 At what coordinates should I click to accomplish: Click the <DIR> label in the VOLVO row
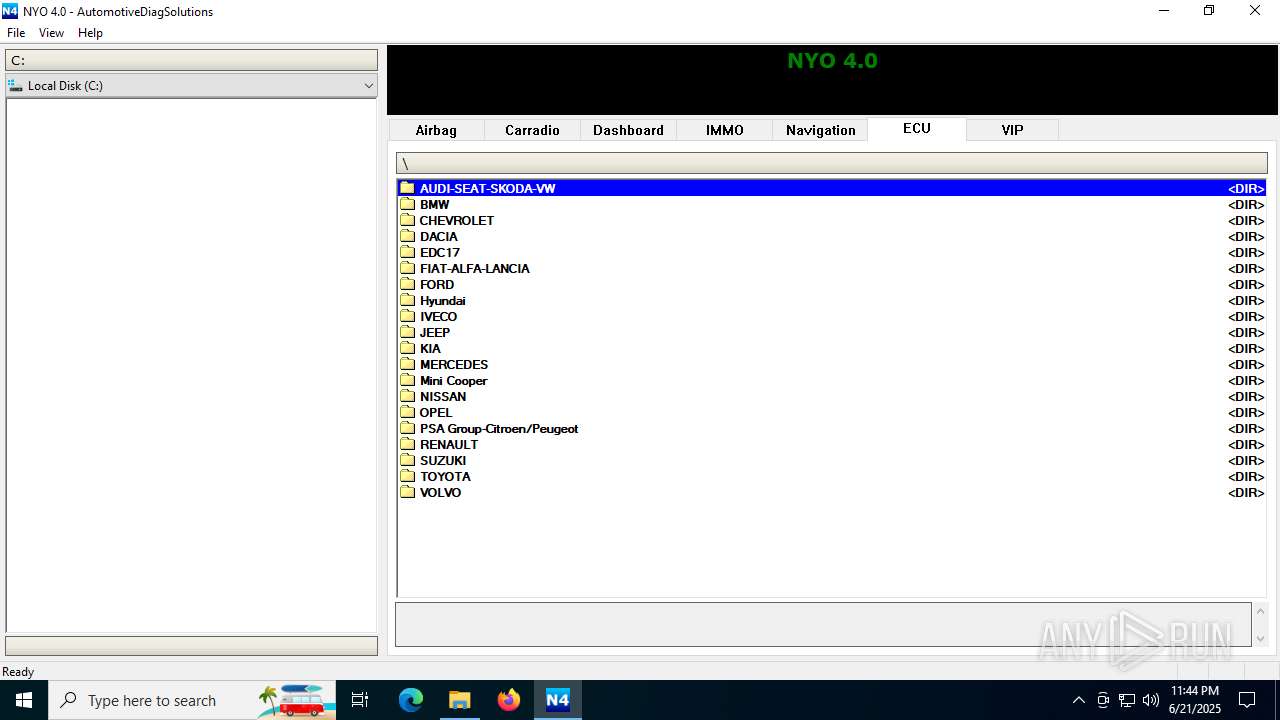coord(1246,492)
